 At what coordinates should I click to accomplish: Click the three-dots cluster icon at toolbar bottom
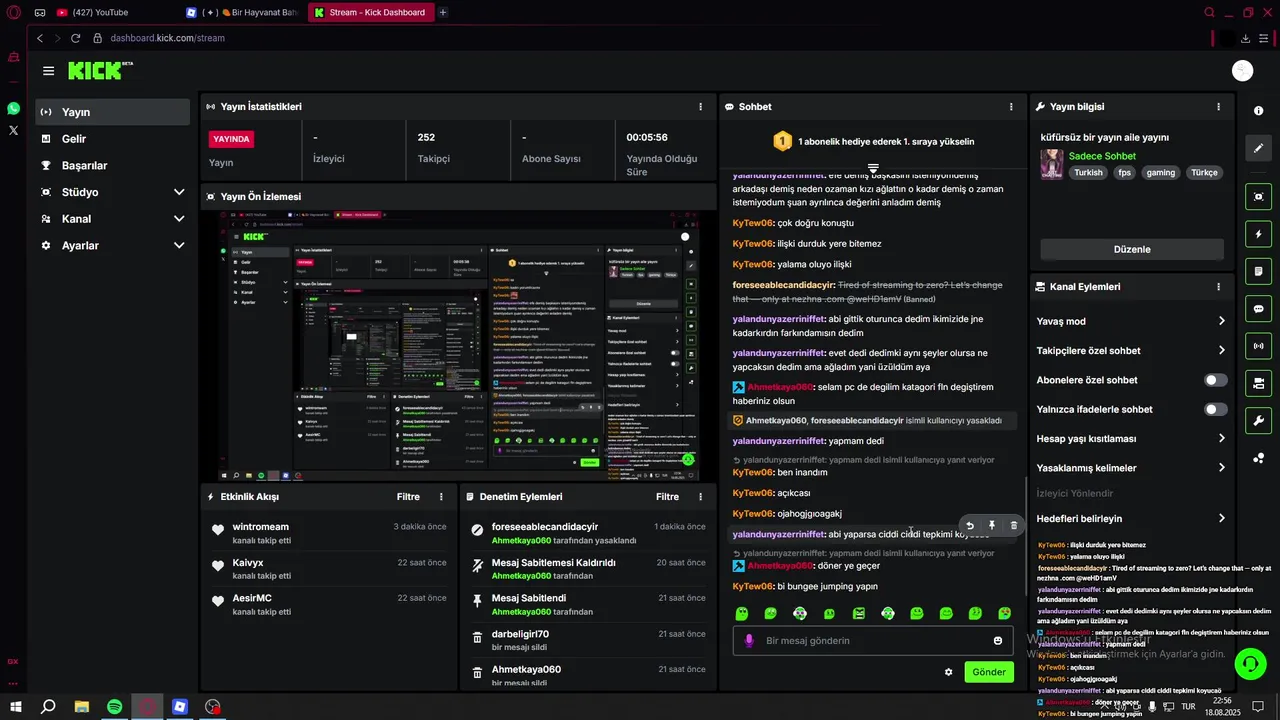click(x=1258, y=458)
